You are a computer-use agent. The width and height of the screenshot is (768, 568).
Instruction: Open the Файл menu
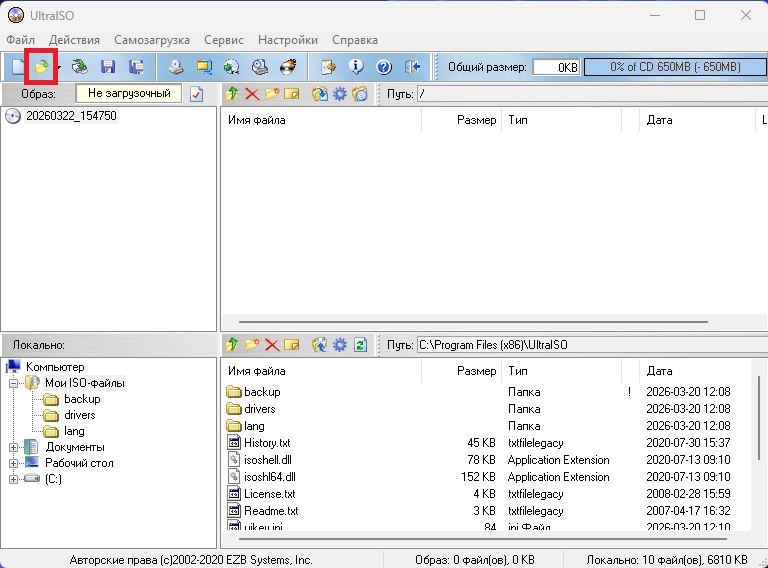click(20, 40)
